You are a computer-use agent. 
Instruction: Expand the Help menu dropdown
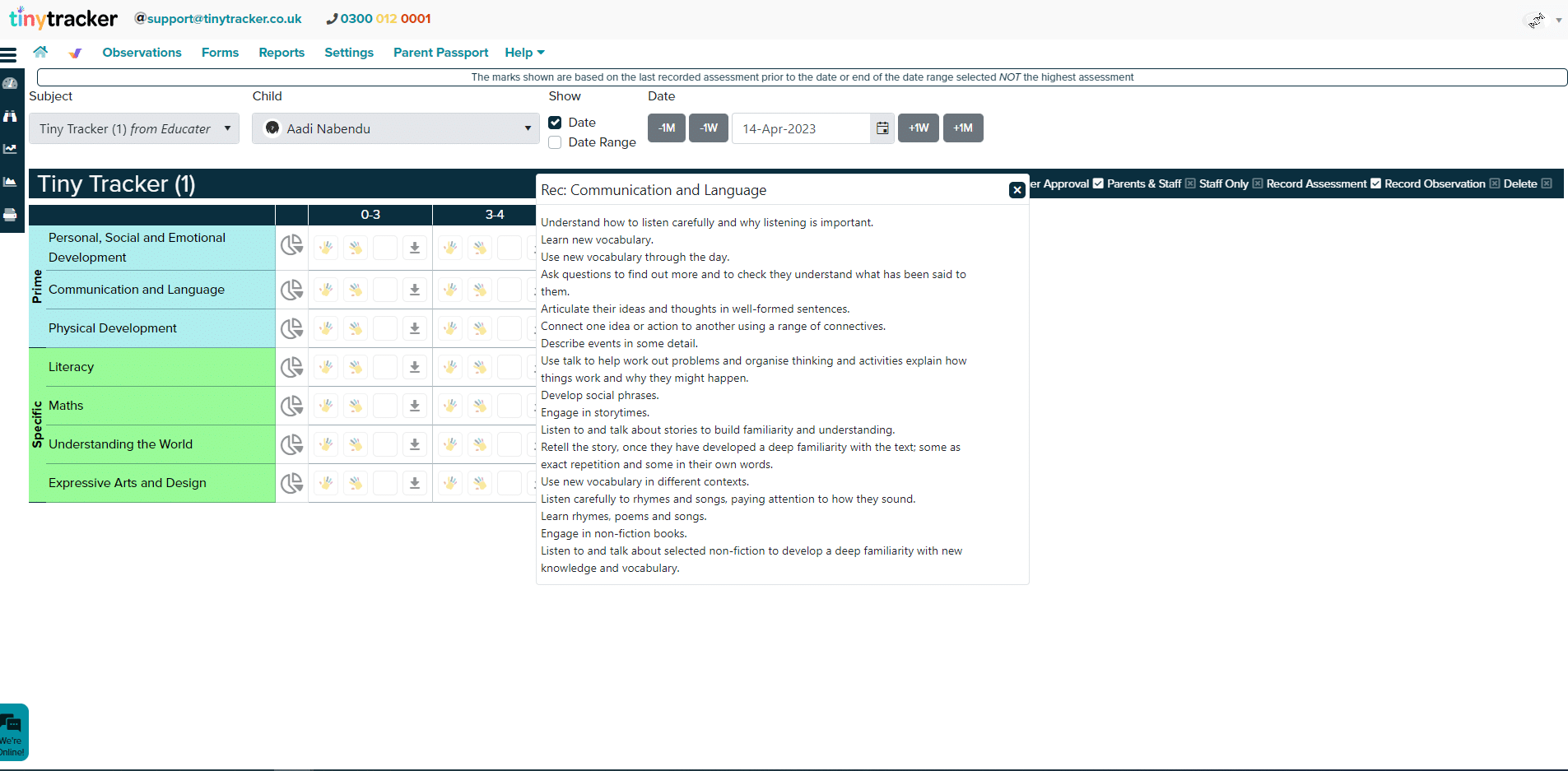coord(524,53)
